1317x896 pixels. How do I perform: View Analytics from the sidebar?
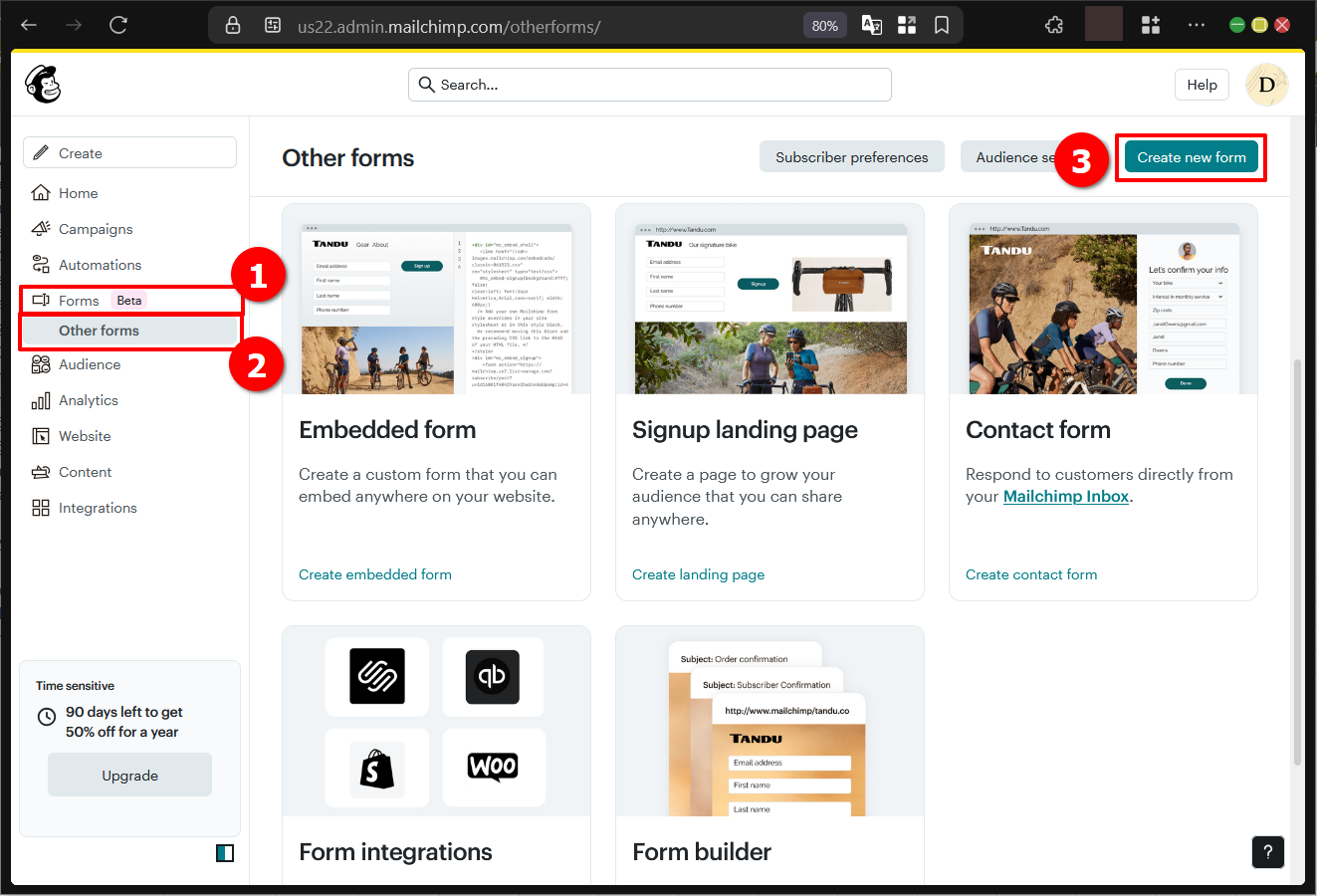[88, 399]
